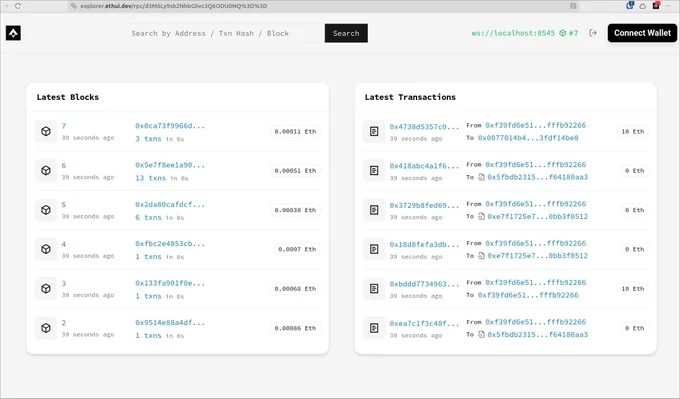This screenshot has width=680, height=399.
Task: Open To address 0xf39fd6e51...fffb92266
Action: (528, 295)
